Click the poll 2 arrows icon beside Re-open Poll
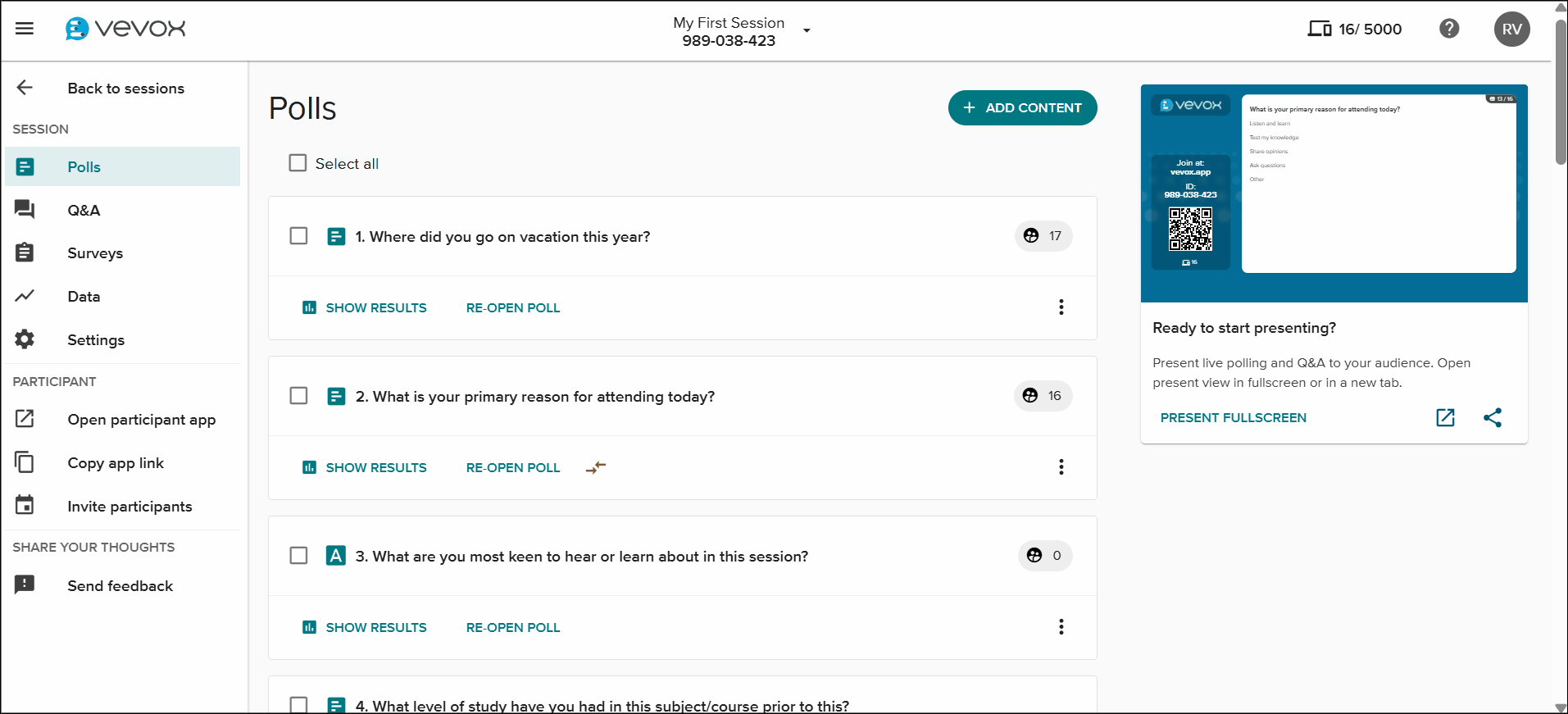This screenshot has width=1568, height=714. point(596,467)
